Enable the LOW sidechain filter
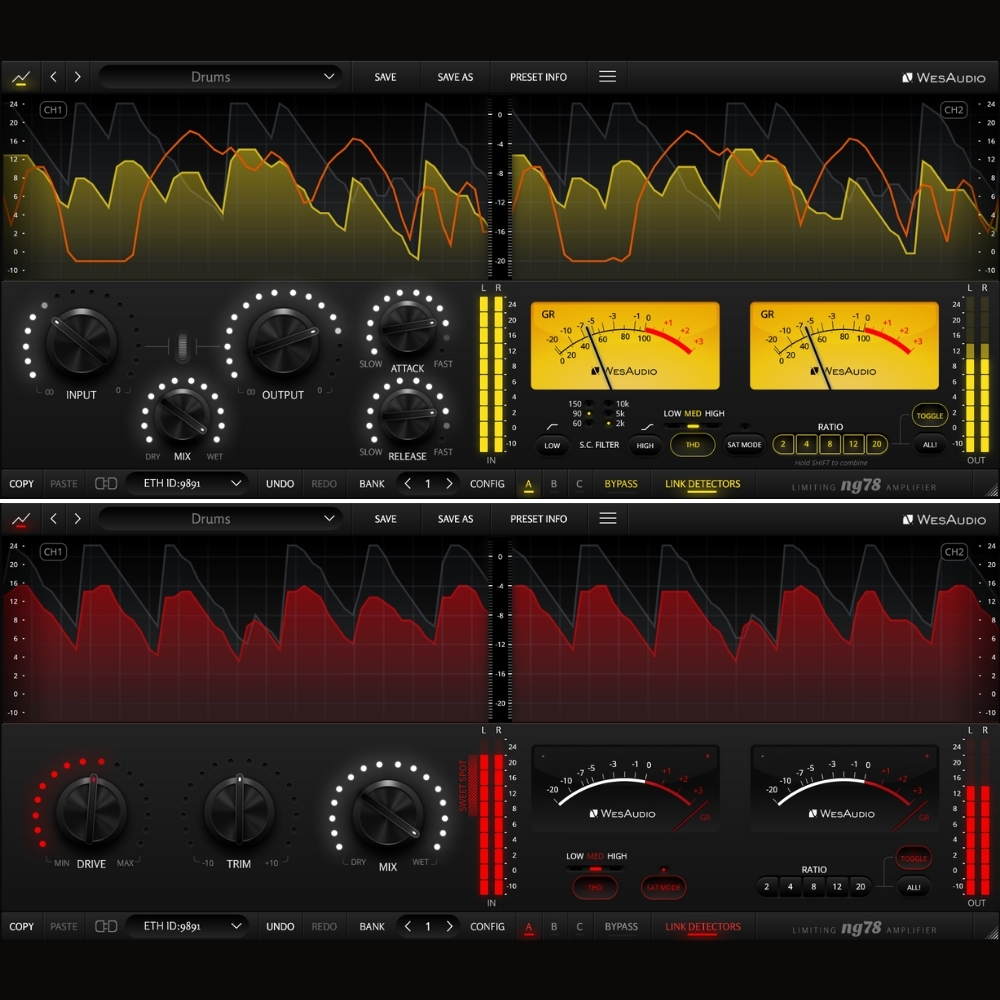 coord(552,445)
